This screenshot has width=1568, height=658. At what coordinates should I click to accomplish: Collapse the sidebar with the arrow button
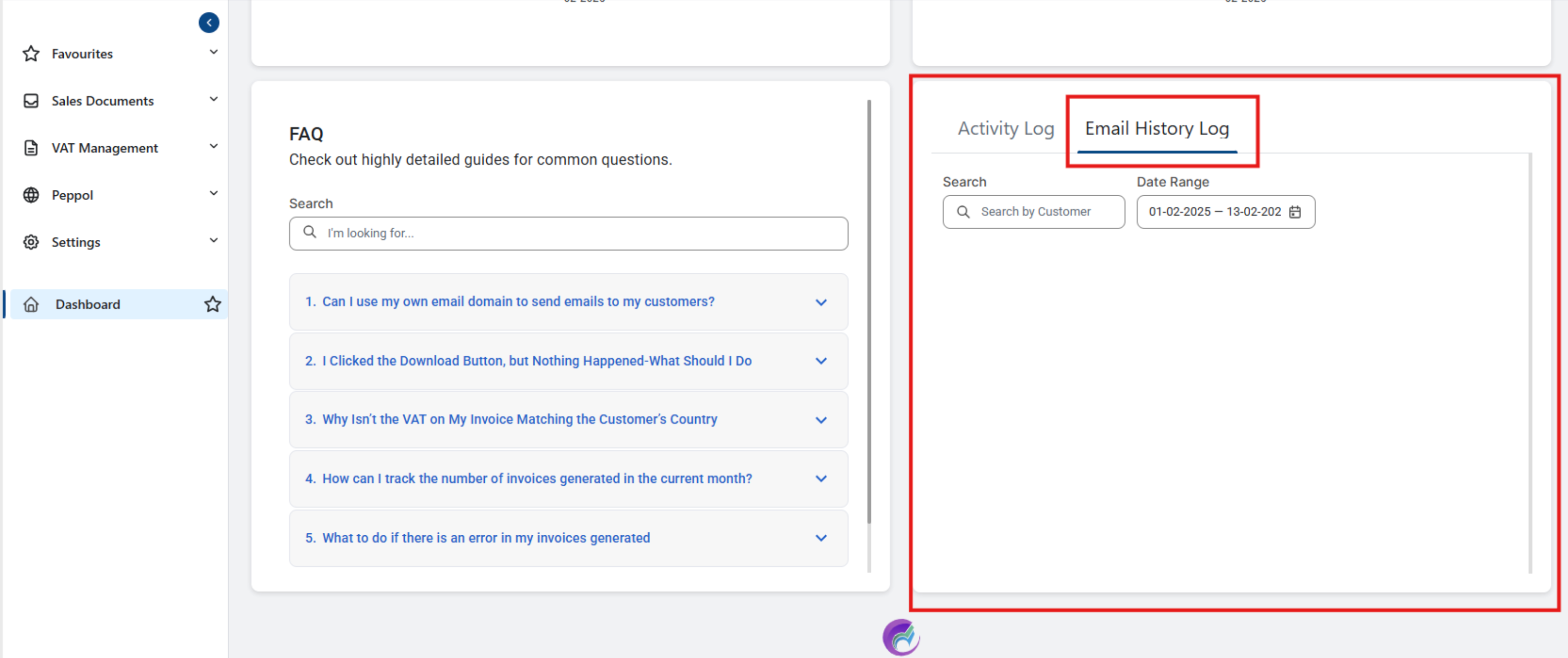tap(208, 23)
